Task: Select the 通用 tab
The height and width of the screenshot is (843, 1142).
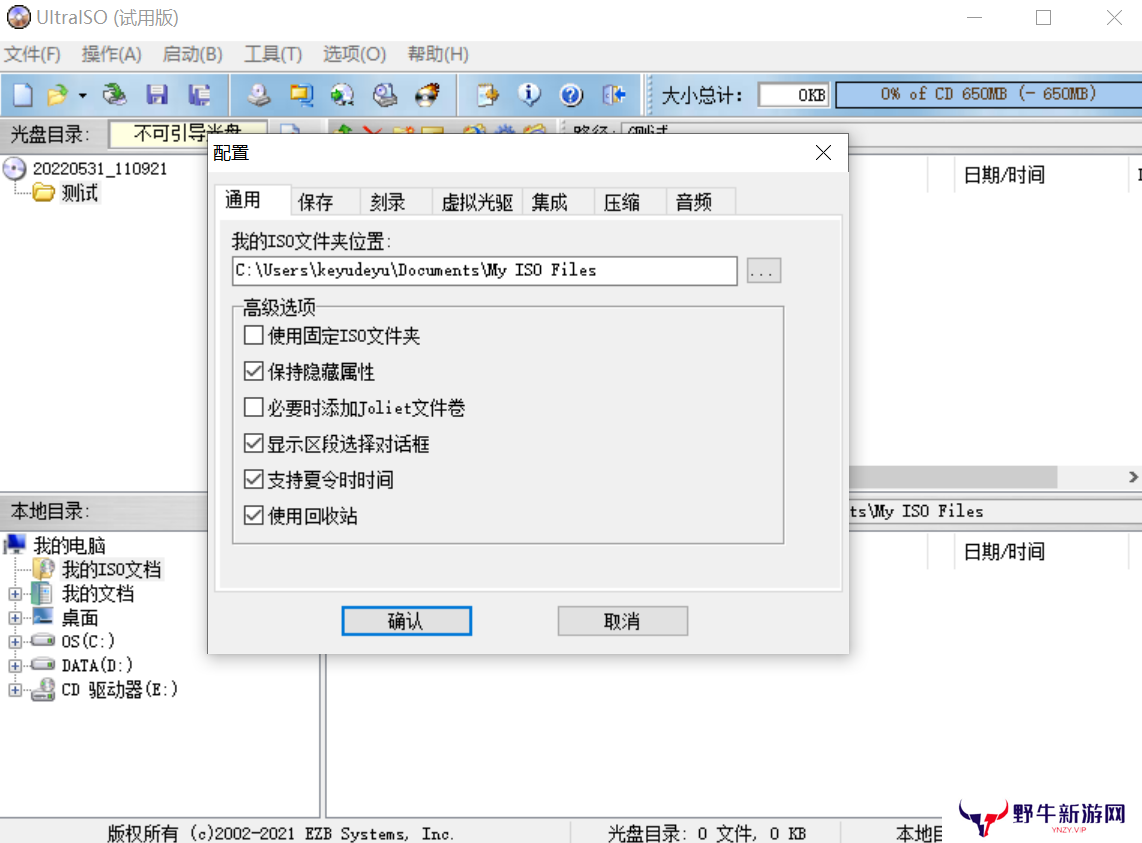Action: [253, 200]
